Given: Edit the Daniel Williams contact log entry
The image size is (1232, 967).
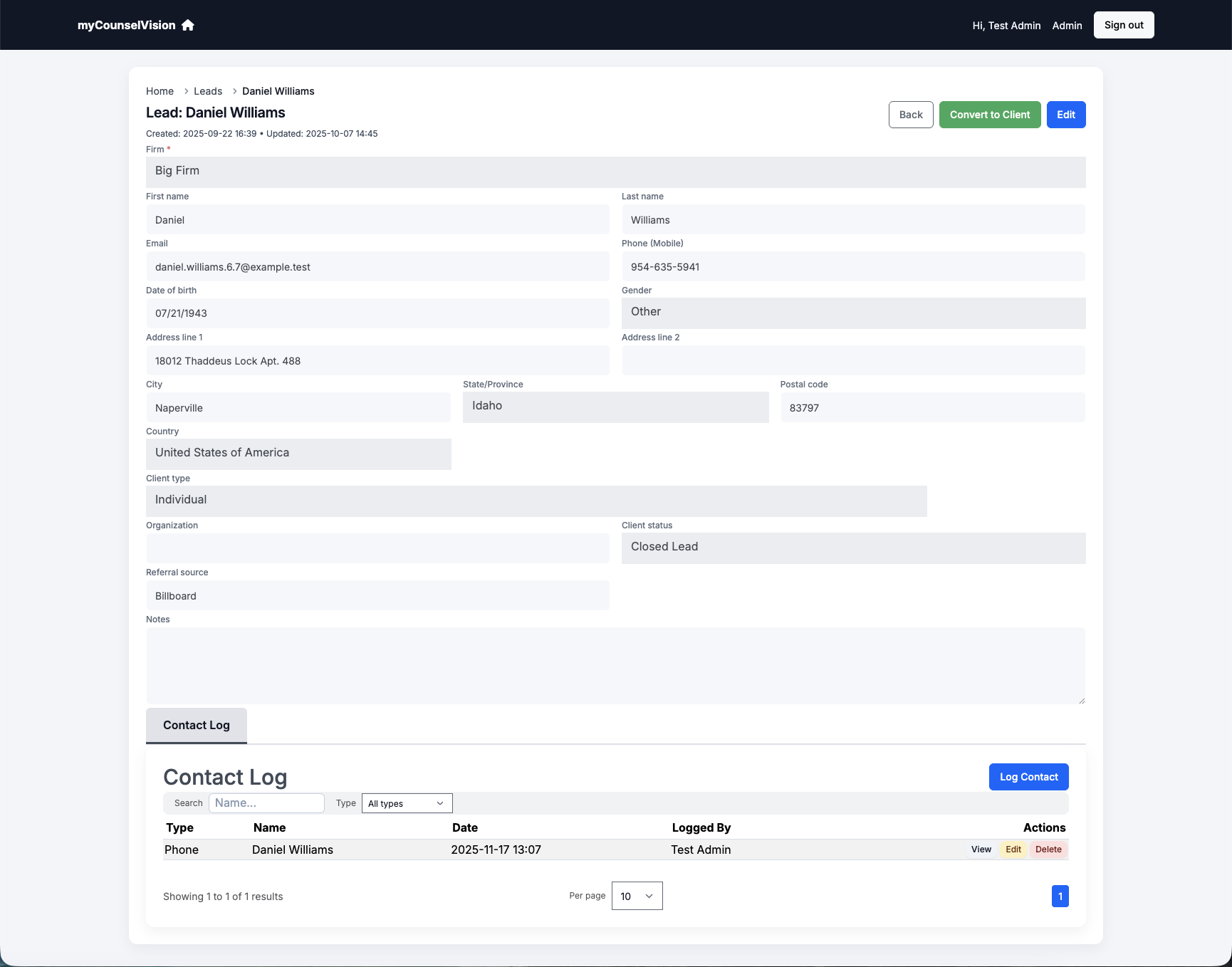Looking at the screenshot, I should click(x=1013, y=849).
